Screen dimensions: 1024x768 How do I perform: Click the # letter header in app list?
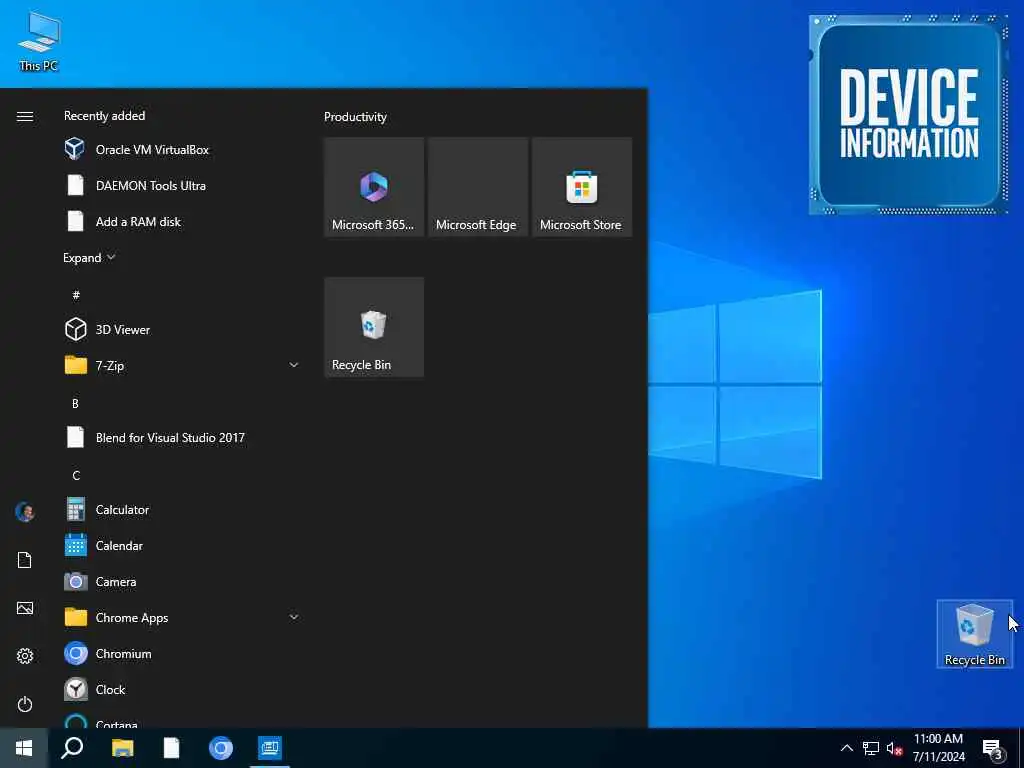(76, 295)
